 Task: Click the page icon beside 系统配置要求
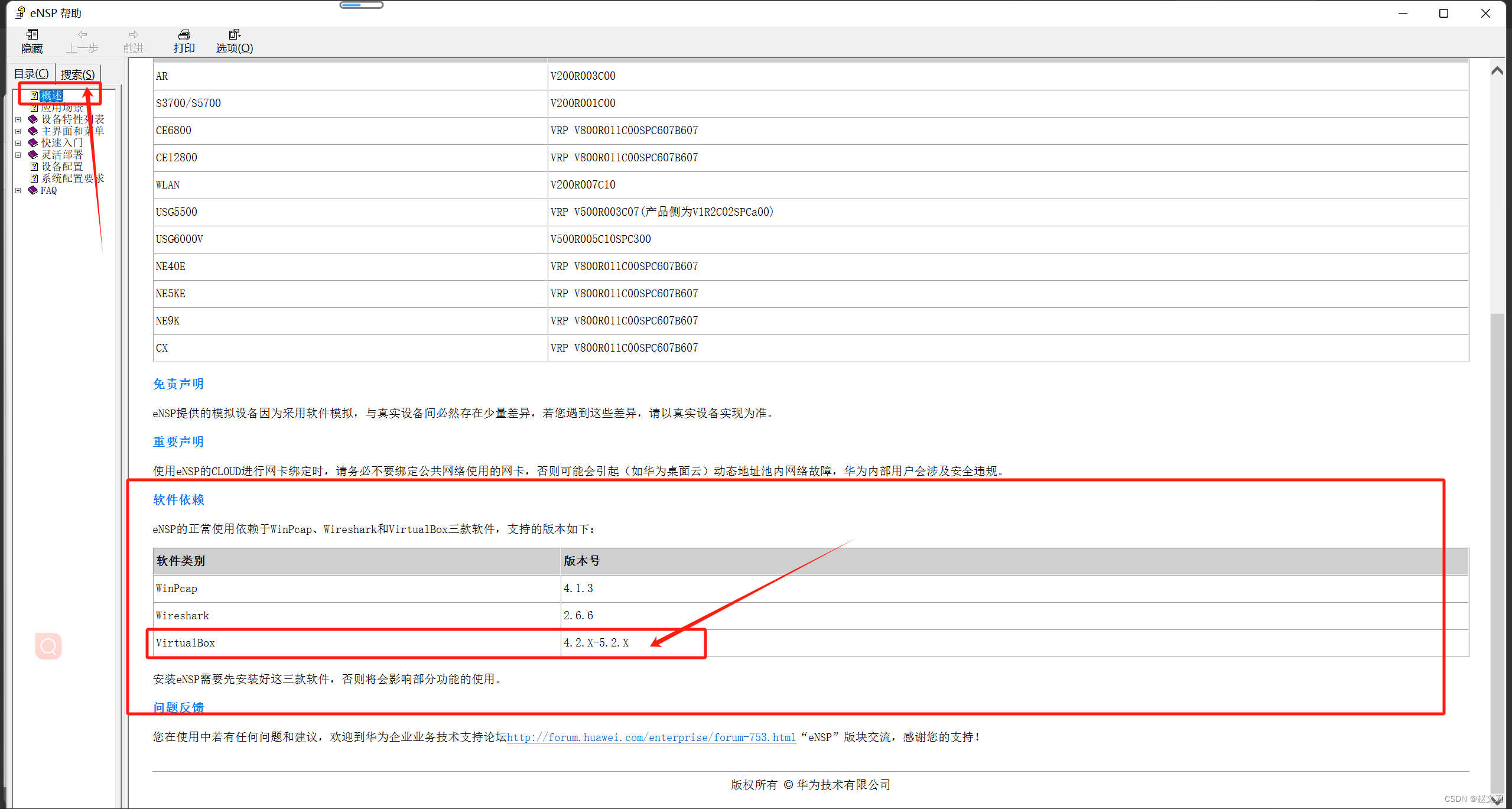coord(34,178)
